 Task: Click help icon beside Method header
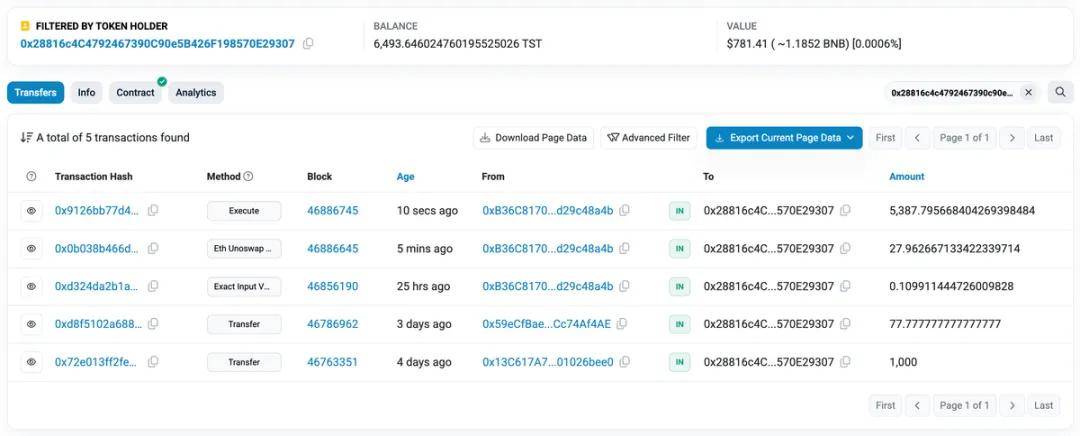click(248, 177)
